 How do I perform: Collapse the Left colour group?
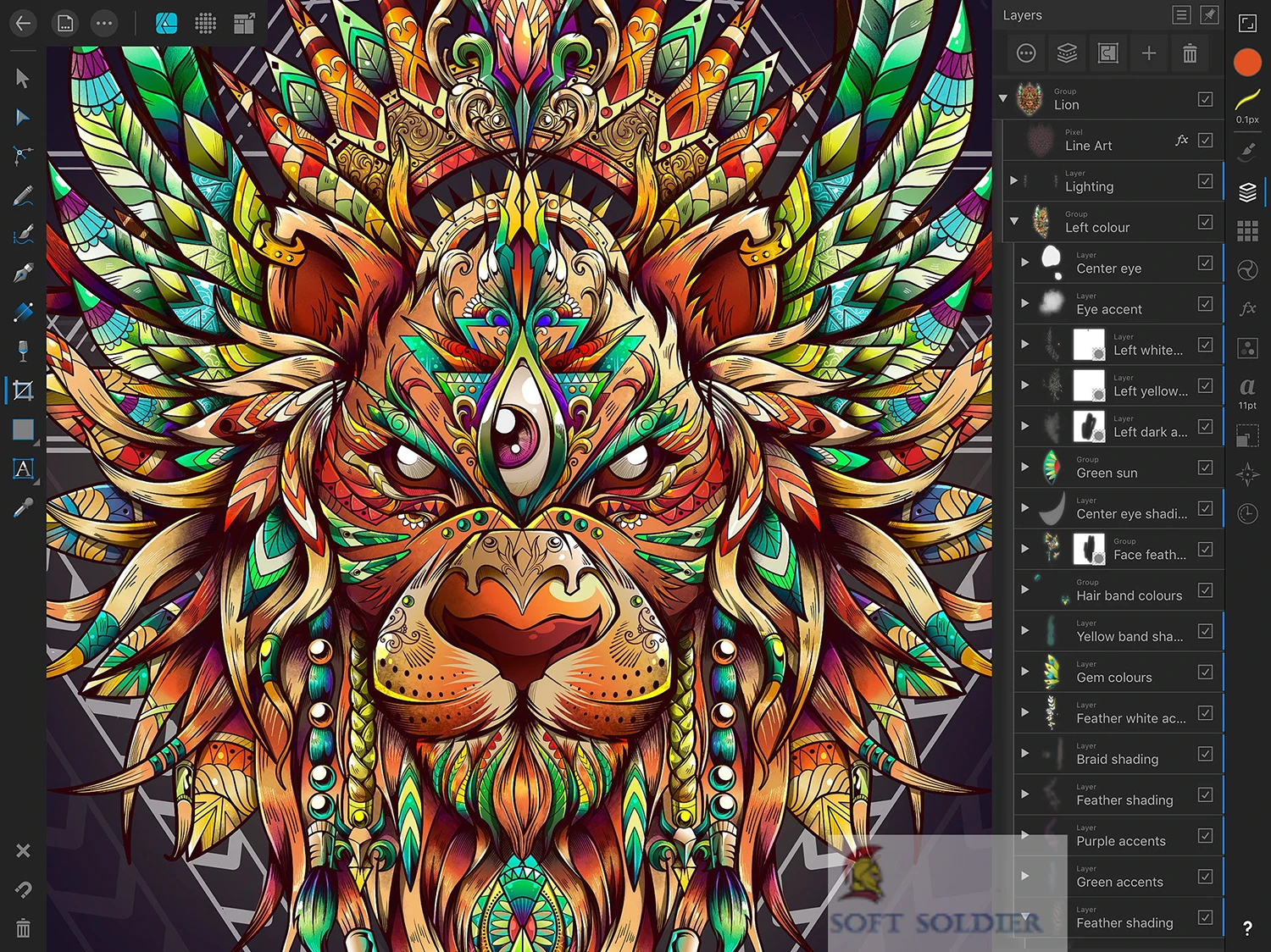[x=1014, y=221]
